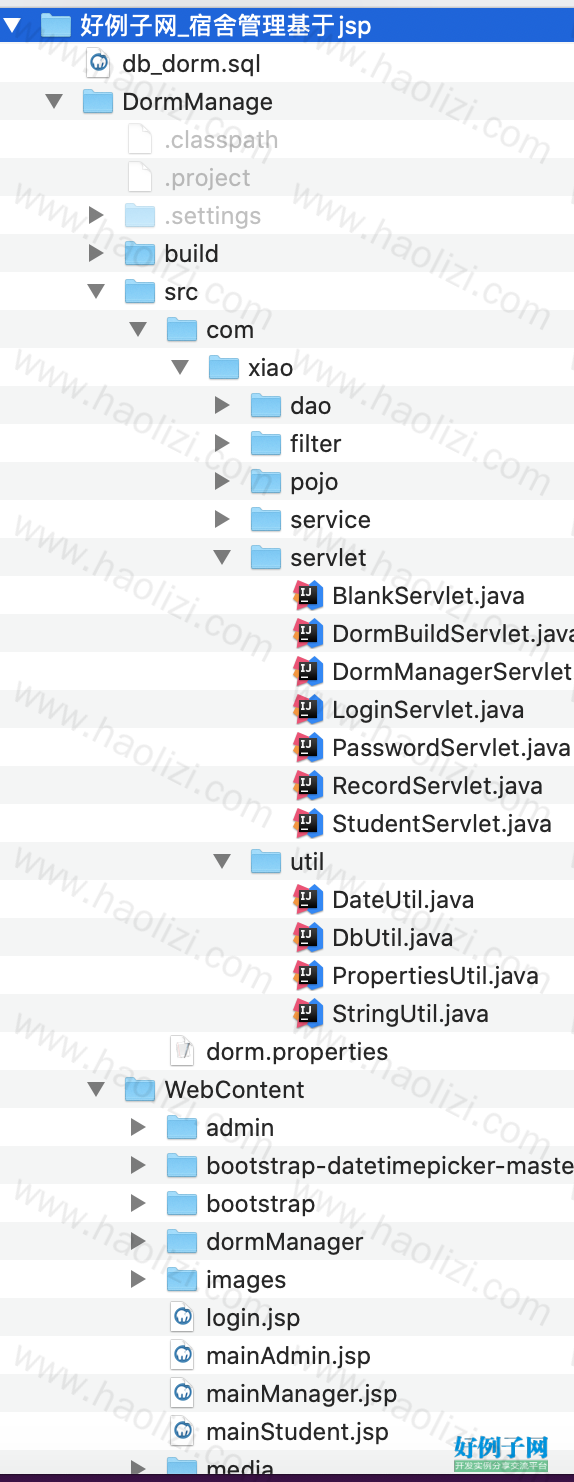Screen dimensions: 574x1482
Task: Expand the images folder triangle
Action: coord(138,1280)
